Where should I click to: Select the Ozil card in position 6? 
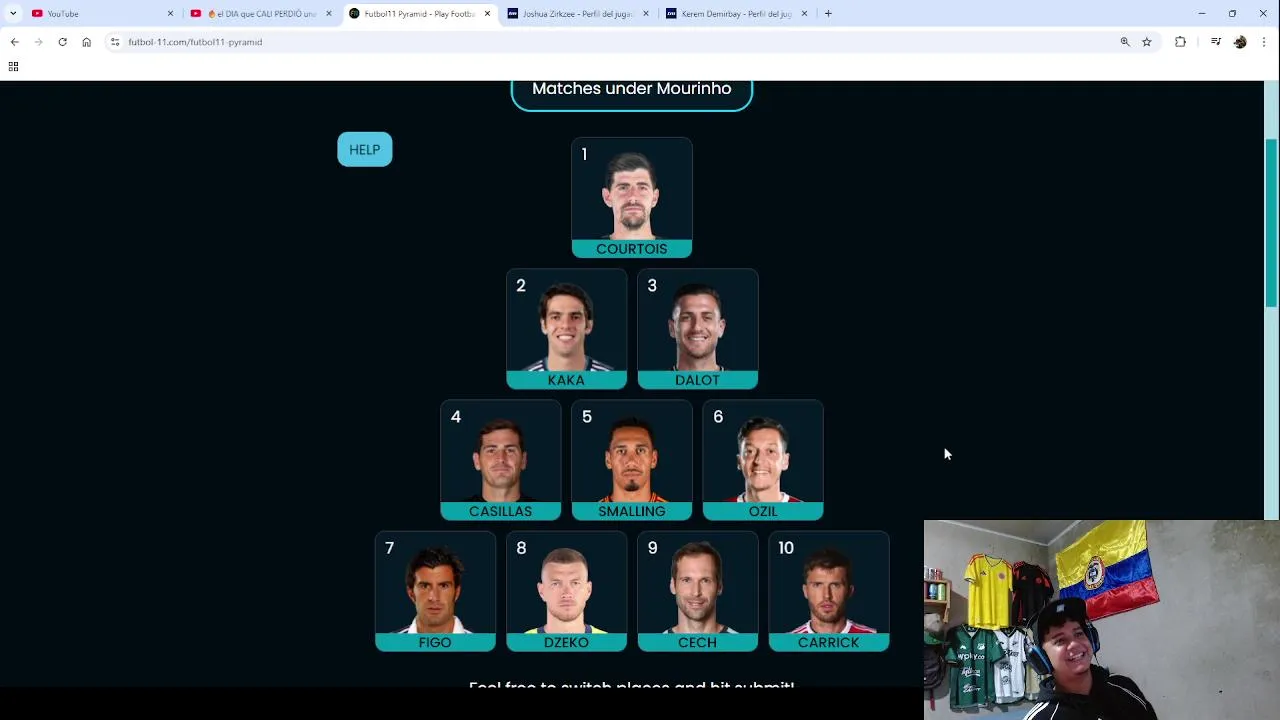[x=763, y=460]
